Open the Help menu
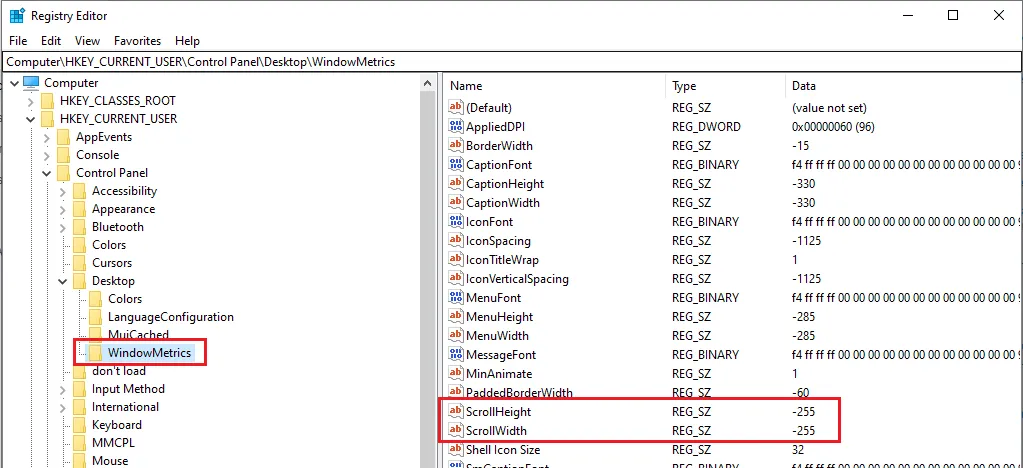Image resolution: width=1023 pixels, height=468 pixels. point(187,40)
